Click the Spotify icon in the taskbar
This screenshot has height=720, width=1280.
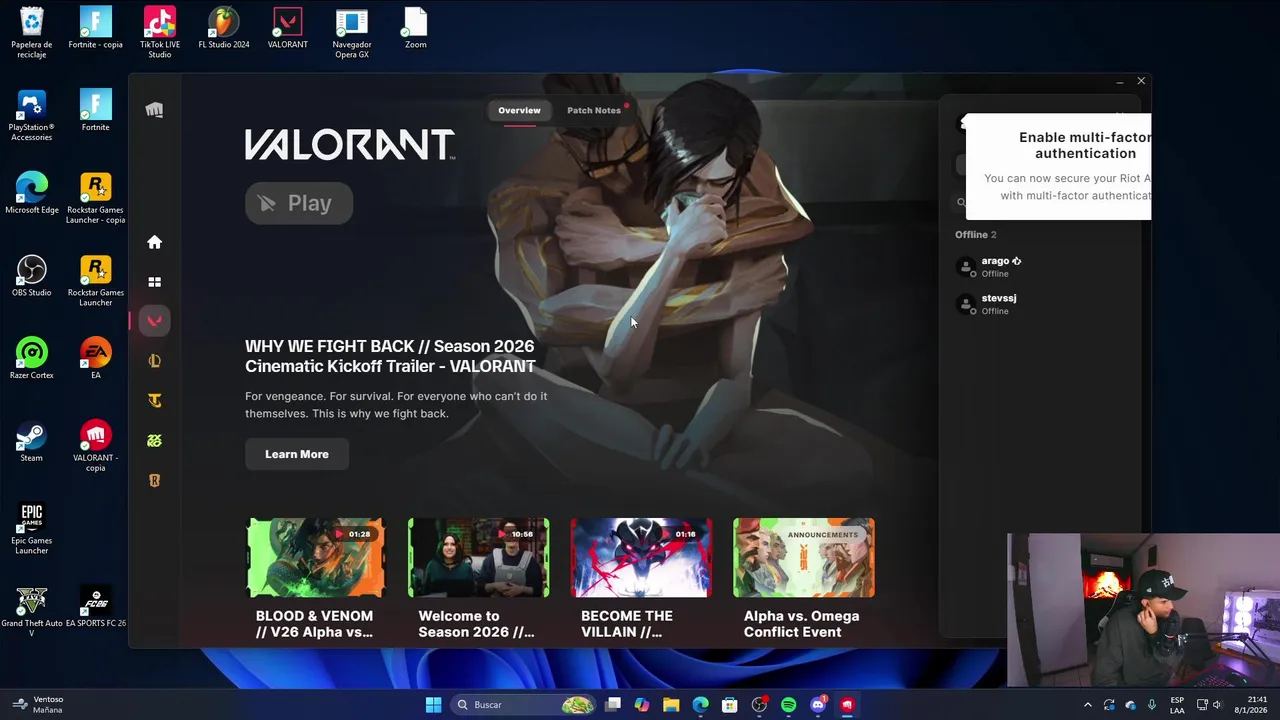tap(788, 705)
